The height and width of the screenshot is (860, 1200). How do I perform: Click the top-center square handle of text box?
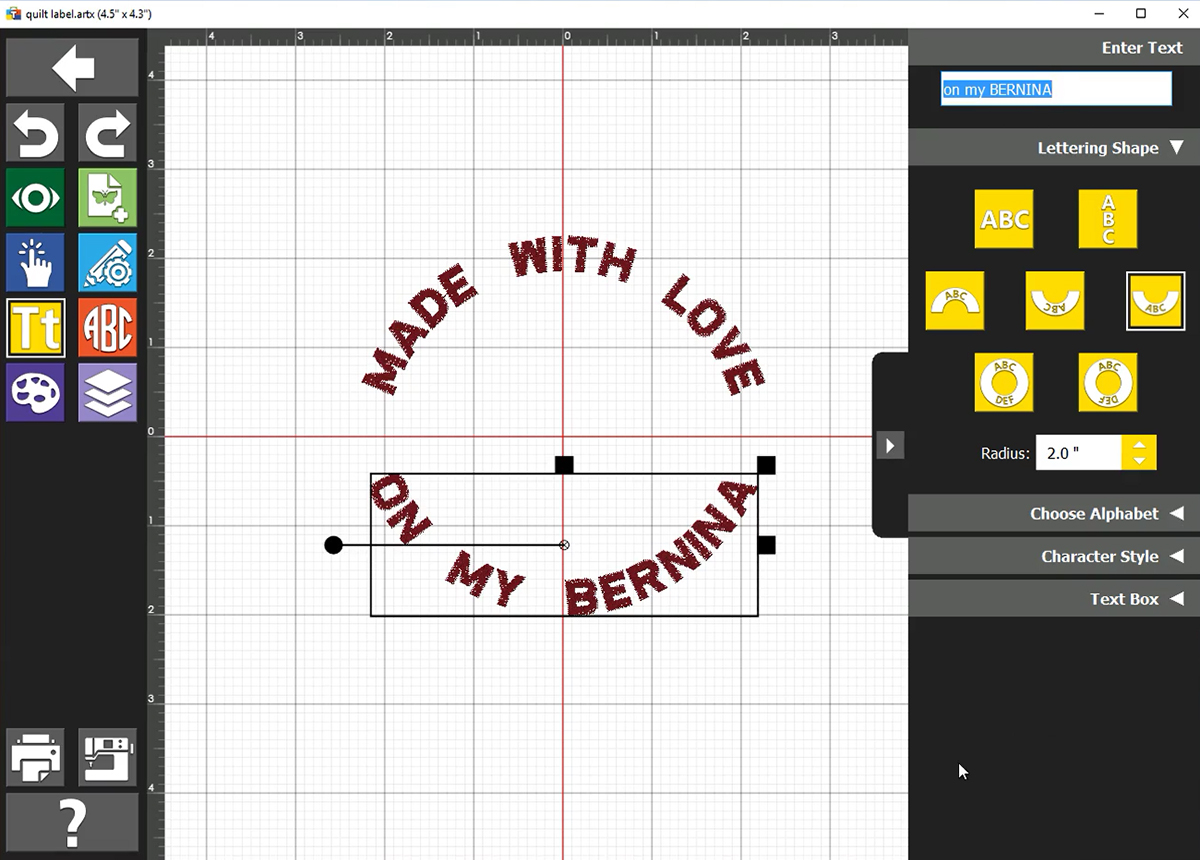[564, 465]
